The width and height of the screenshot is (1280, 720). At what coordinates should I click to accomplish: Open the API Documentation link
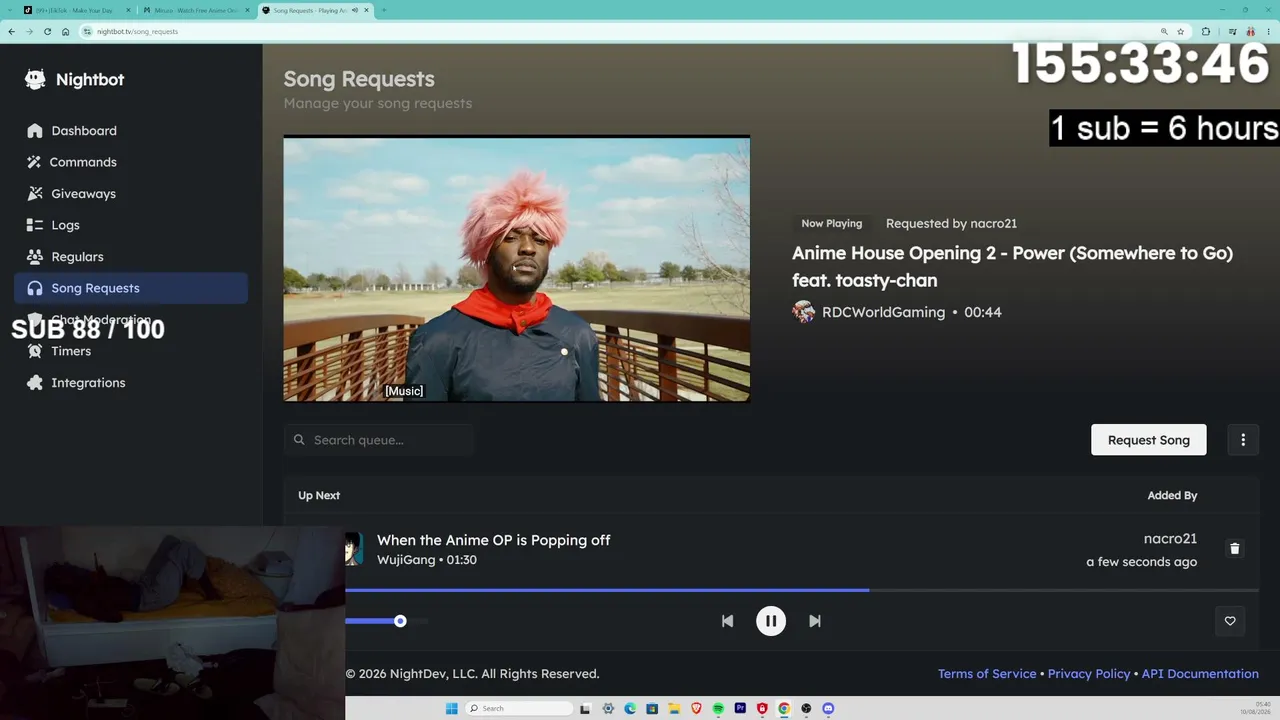tap(1200, 674)
